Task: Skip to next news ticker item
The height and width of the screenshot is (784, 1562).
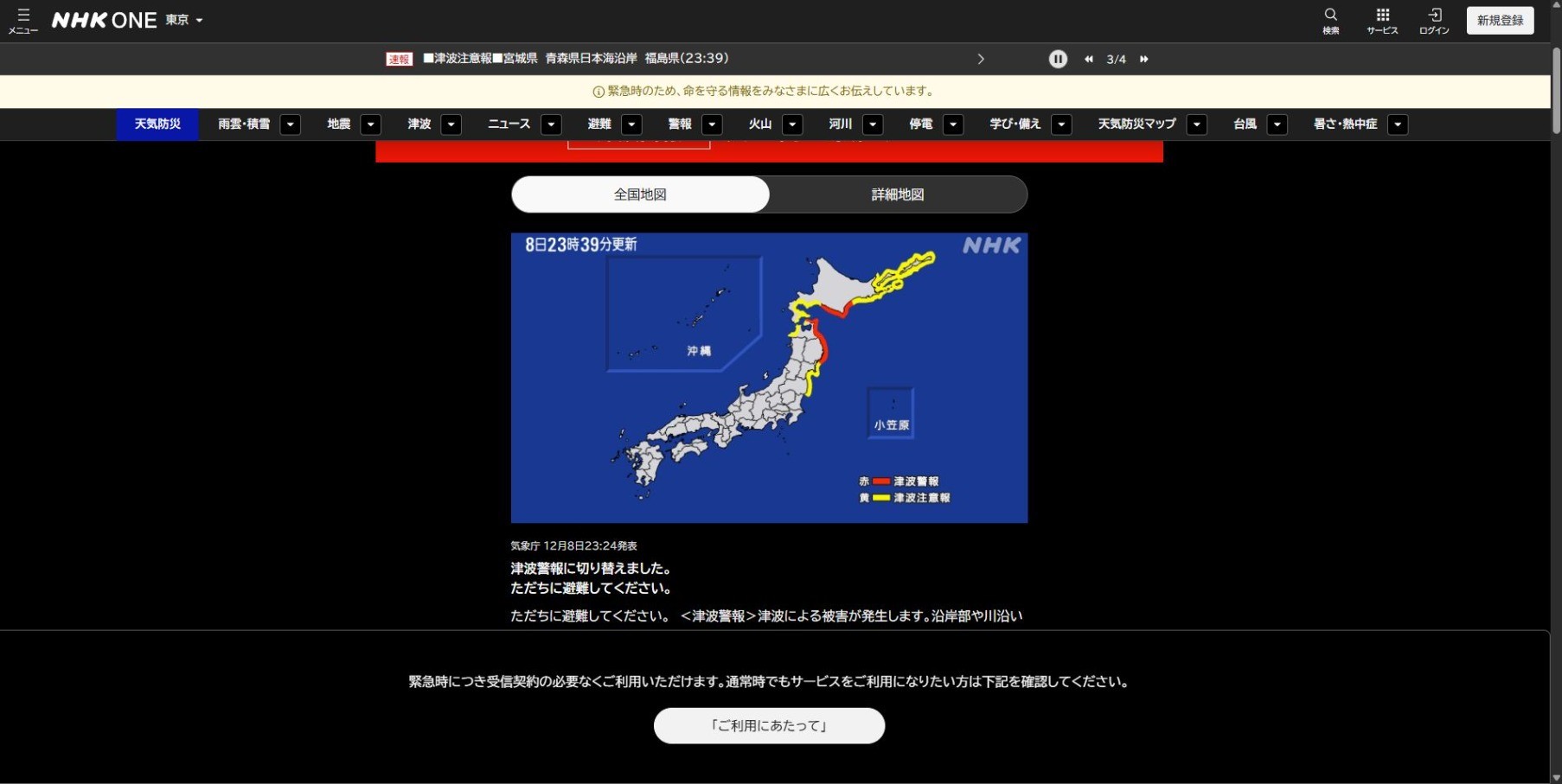Action: 1144,59
